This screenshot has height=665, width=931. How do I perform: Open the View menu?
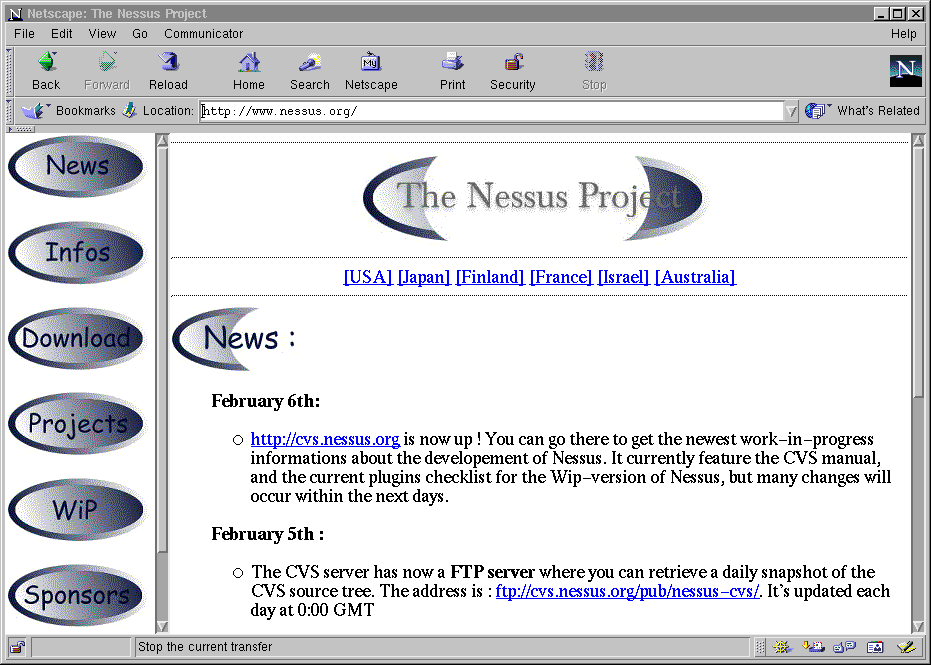tap(102, 34)
